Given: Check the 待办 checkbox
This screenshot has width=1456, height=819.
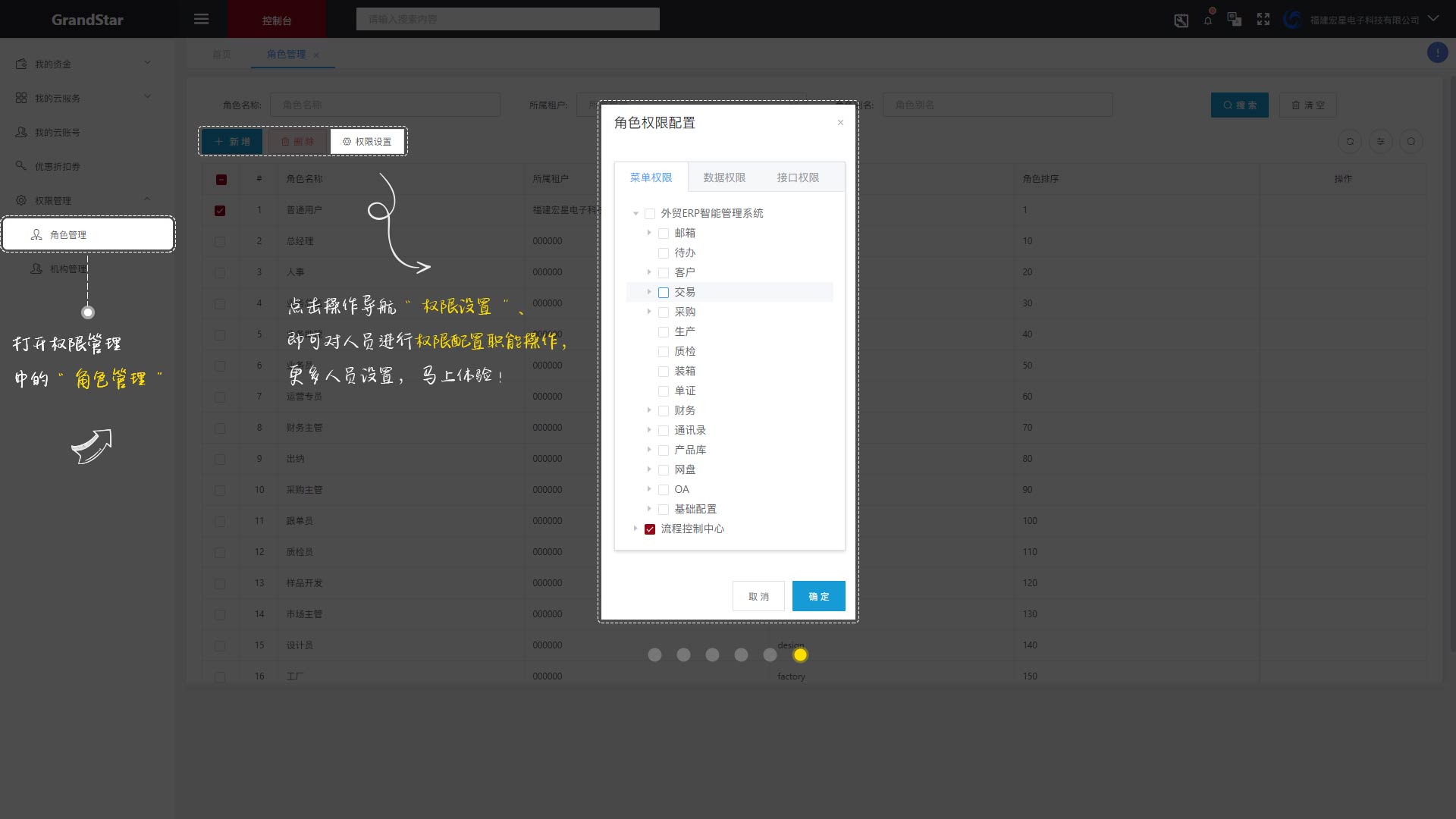Looking at the screenshot, I should [664, 253].
